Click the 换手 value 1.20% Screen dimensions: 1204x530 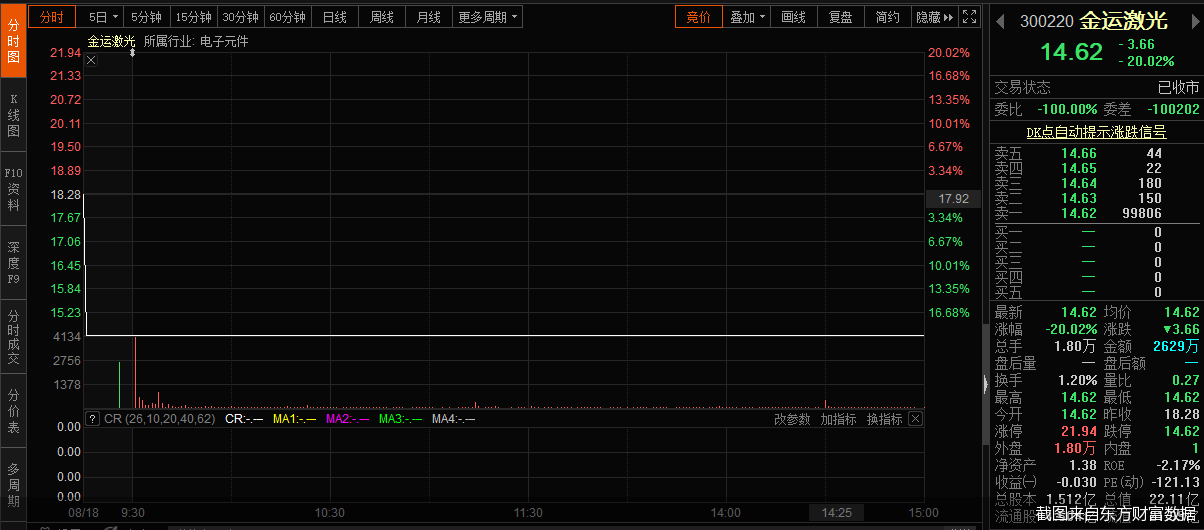point(1078,380)
